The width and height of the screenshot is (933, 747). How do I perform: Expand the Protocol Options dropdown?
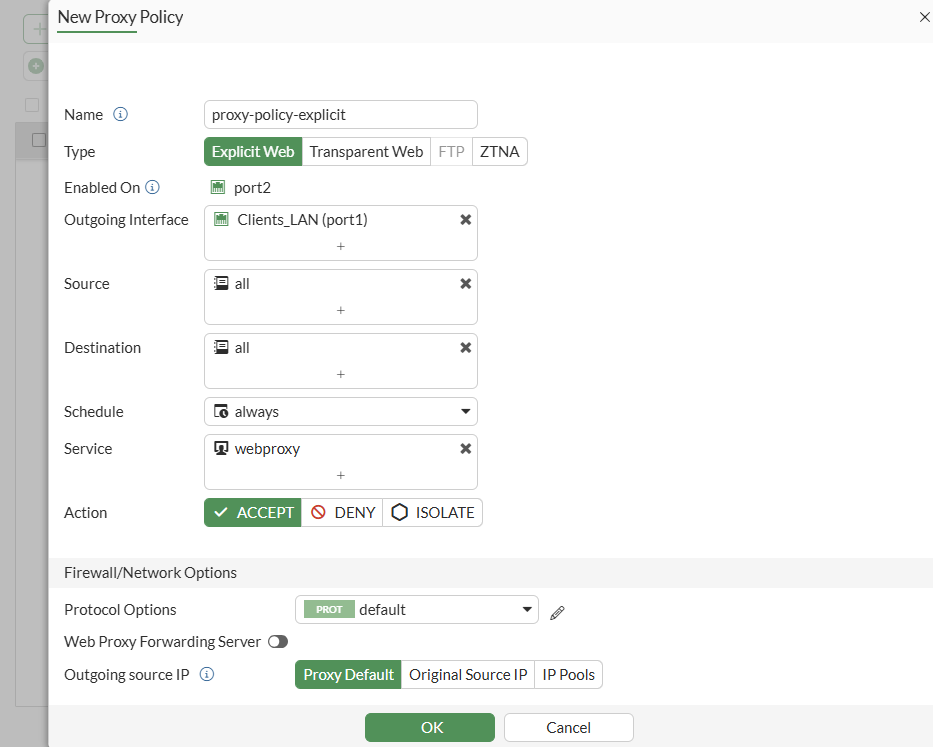[x=416, y=610]
